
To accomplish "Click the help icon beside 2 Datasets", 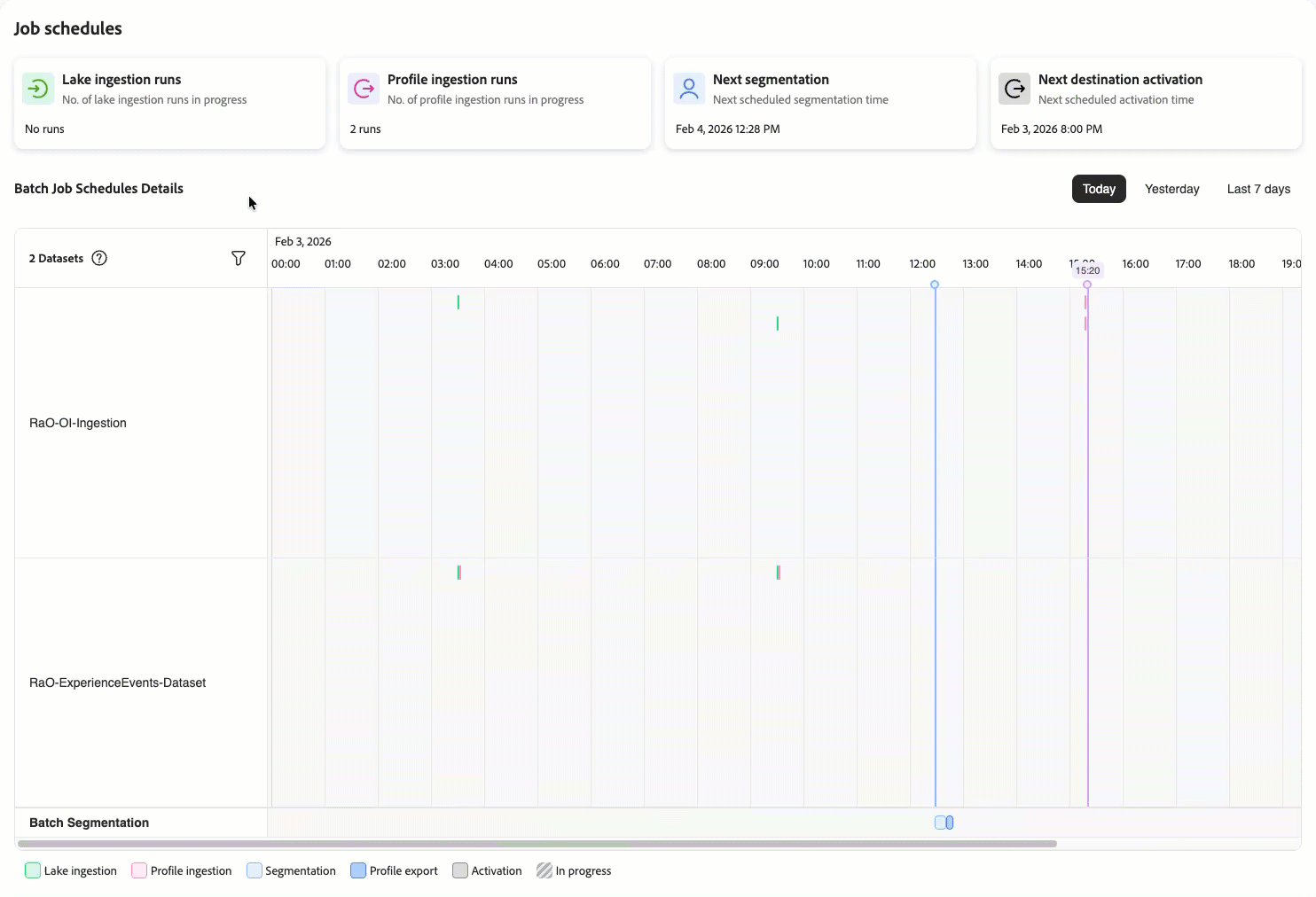I will tap(99, 258).
